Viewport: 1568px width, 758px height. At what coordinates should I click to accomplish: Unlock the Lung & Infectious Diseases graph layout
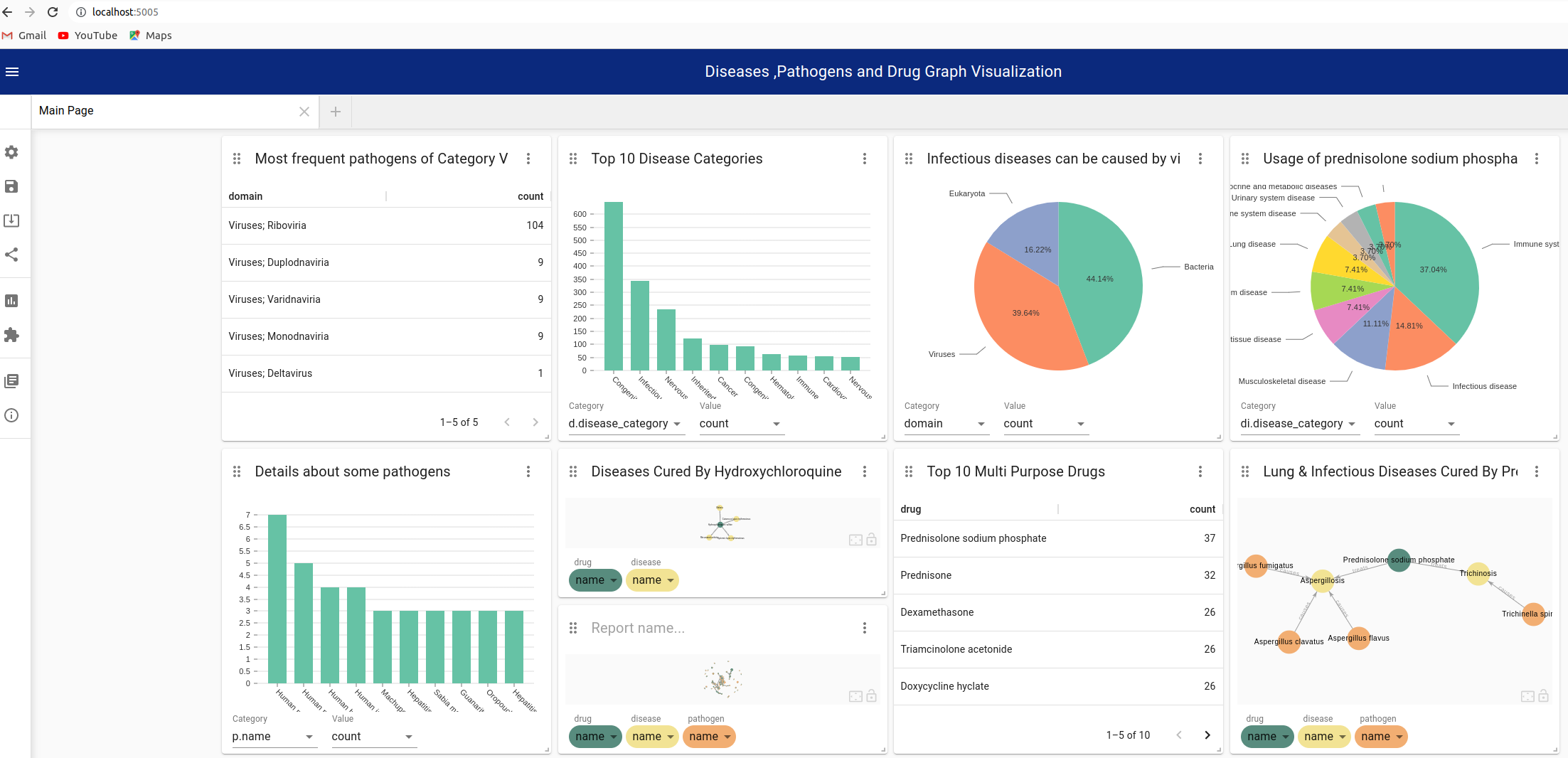[1544, 696]
